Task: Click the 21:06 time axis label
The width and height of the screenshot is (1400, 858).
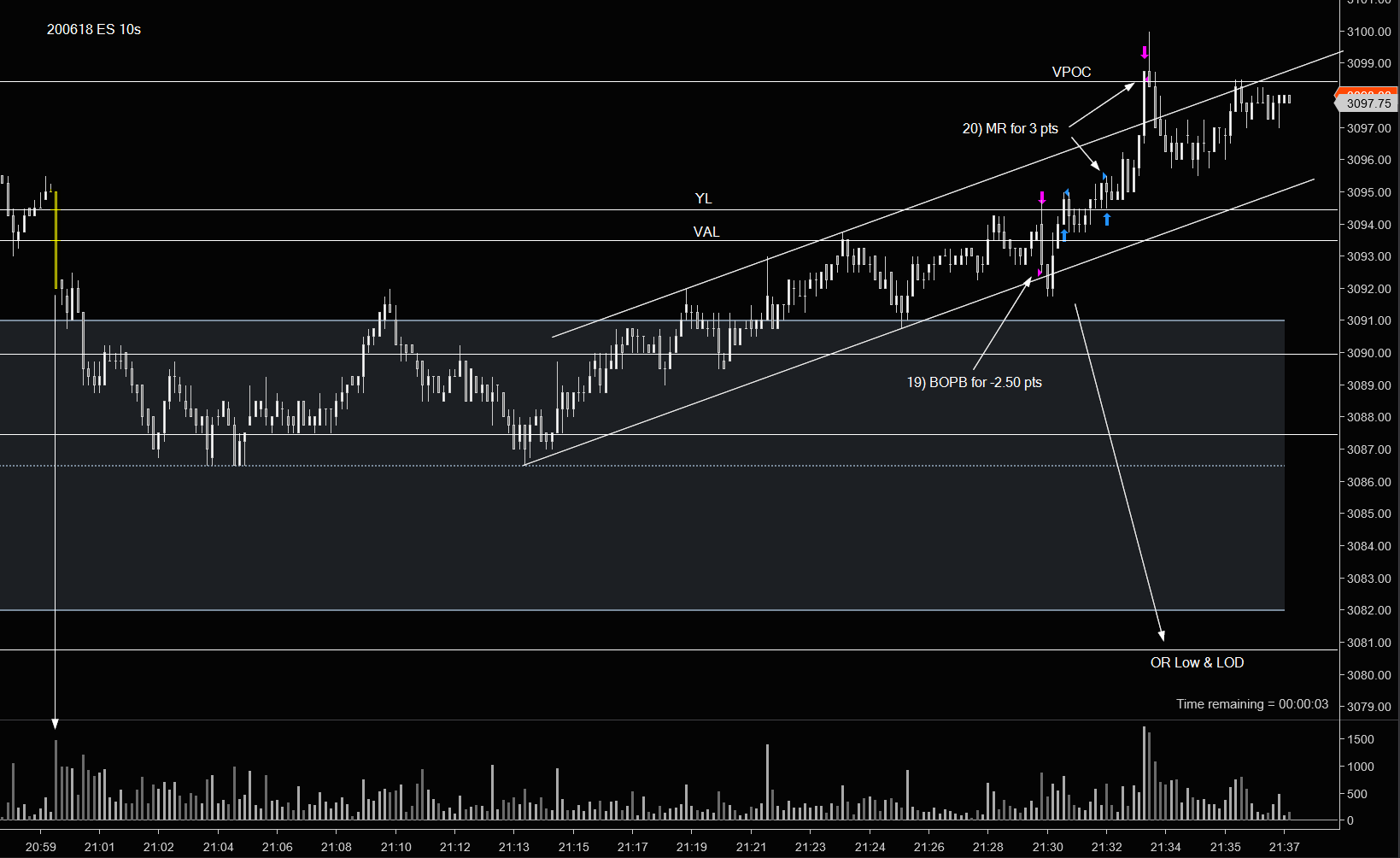Action: click(x=278, y=847)
